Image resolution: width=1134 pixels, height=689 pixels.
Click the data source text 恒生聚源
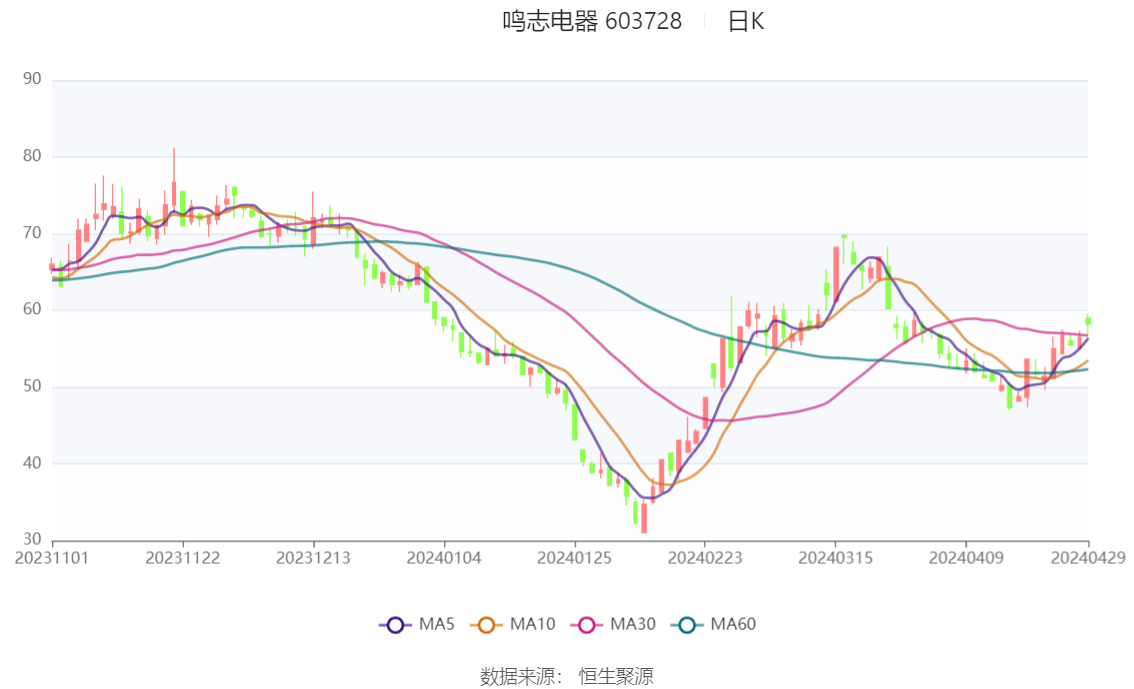(616, 677)
